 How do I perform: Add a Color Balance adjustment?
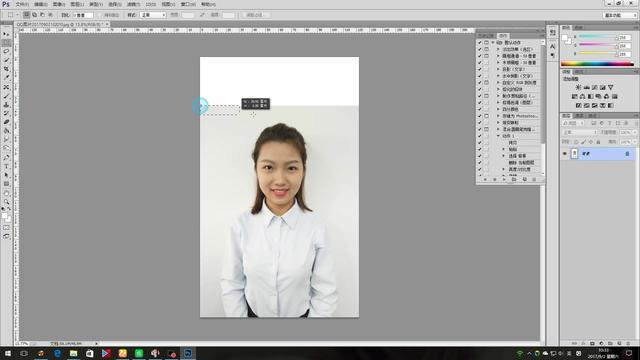[x=582, y=96]
